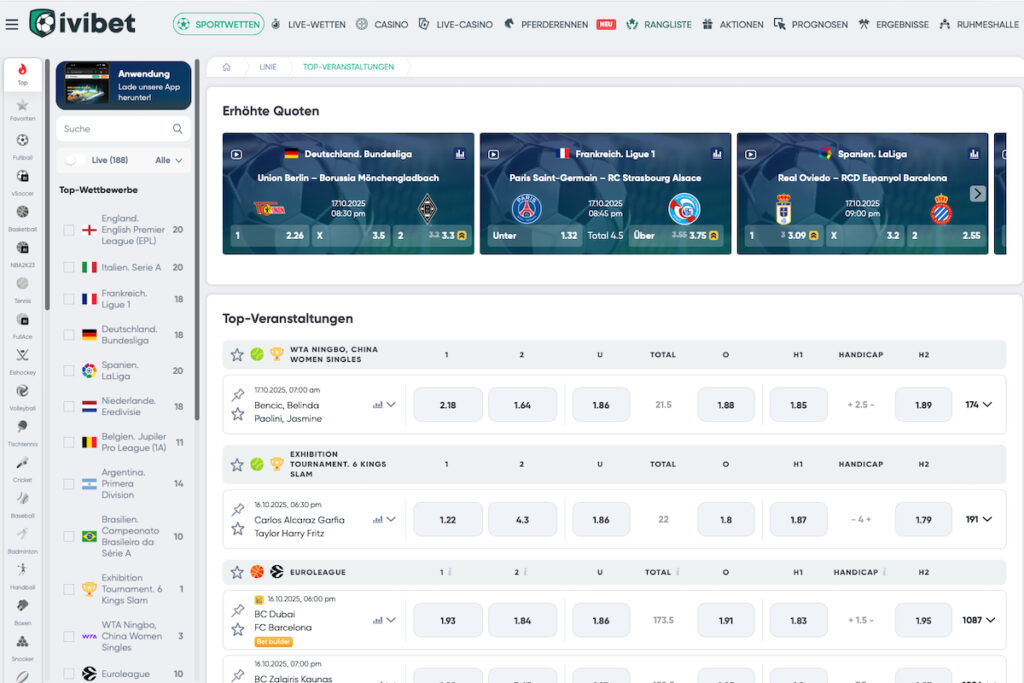Pin the BC Dubai vs FC Barcelona match
The width and height of the screenshot is (1024, 683).
(x=238, y=611)
